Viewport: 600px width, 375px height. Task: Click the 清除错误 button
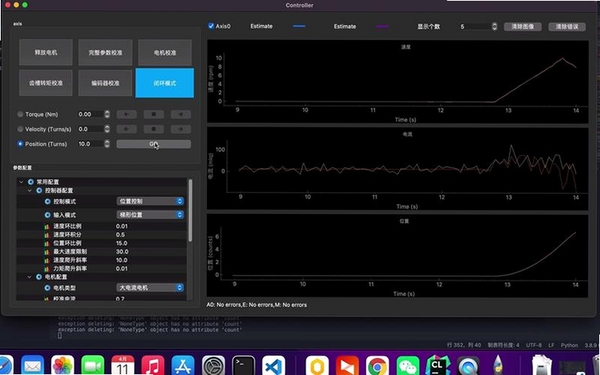point(567,26)
